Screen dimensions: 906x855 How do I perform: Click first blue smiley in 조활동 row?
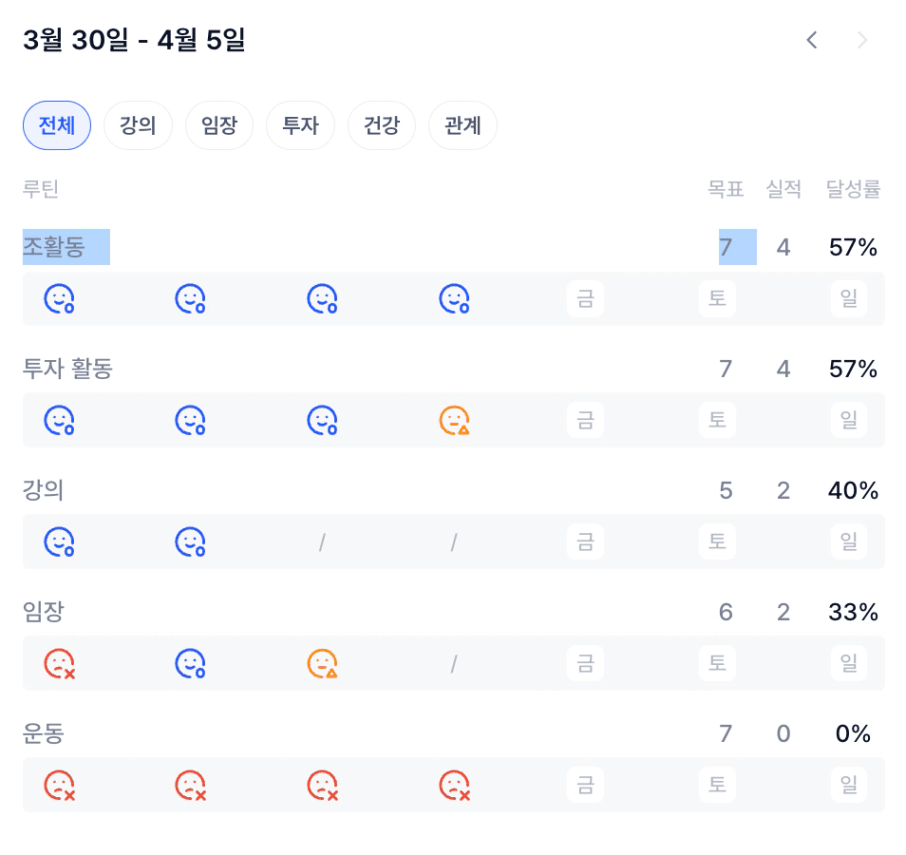[59, 299]
